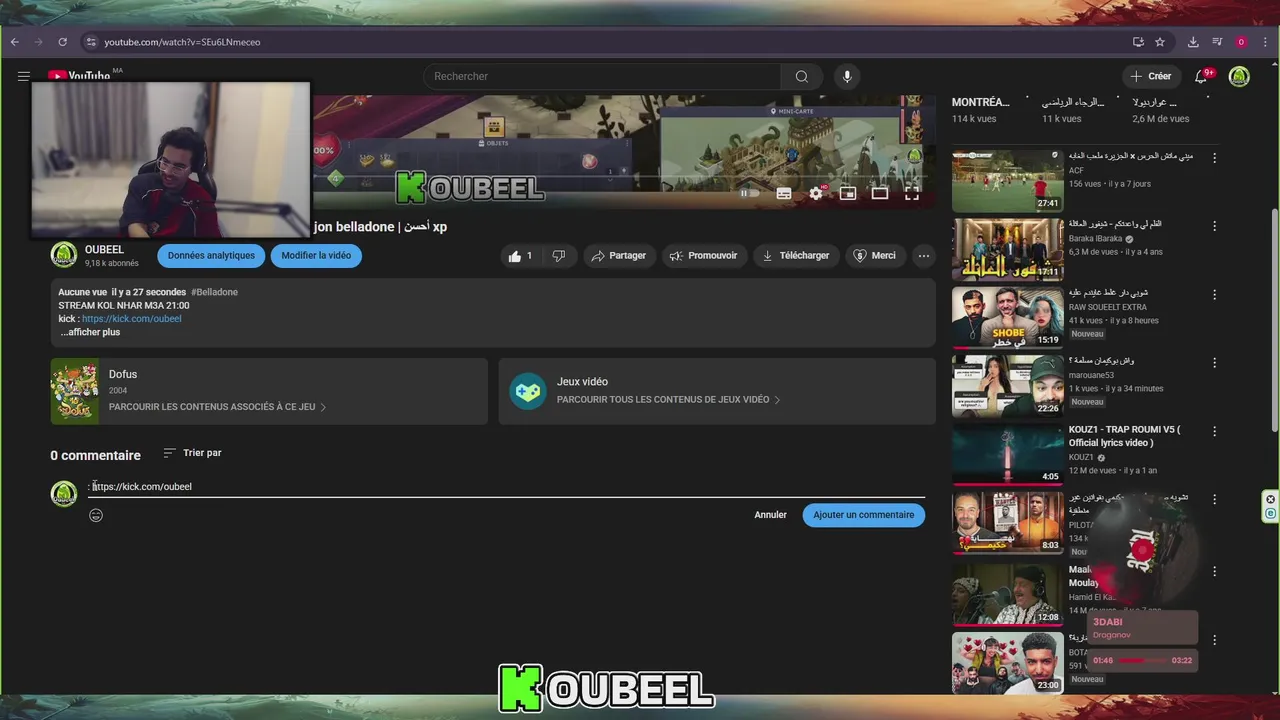
Task: Click into the Rechercher search field
Action: pos(602,76)
